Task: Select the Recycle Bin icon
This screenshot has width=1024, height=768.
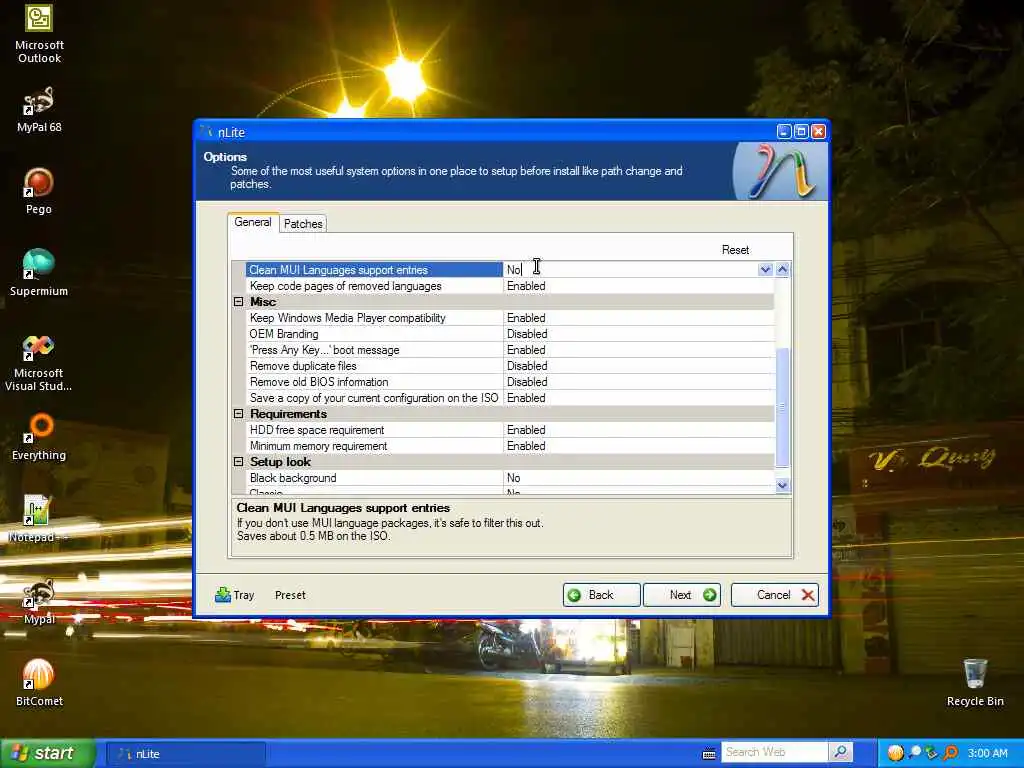Action: 974,683
